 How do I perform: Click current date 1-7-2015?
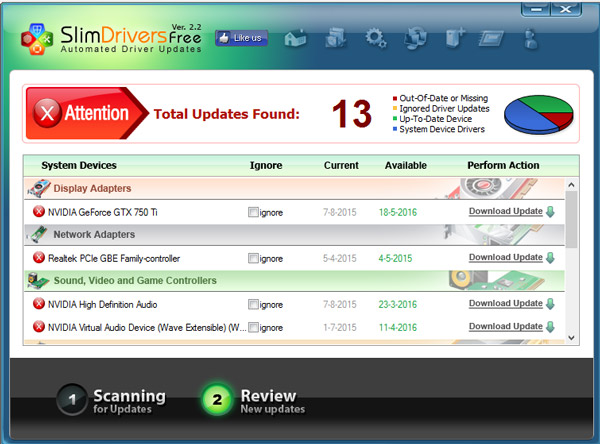coord(339,327)
